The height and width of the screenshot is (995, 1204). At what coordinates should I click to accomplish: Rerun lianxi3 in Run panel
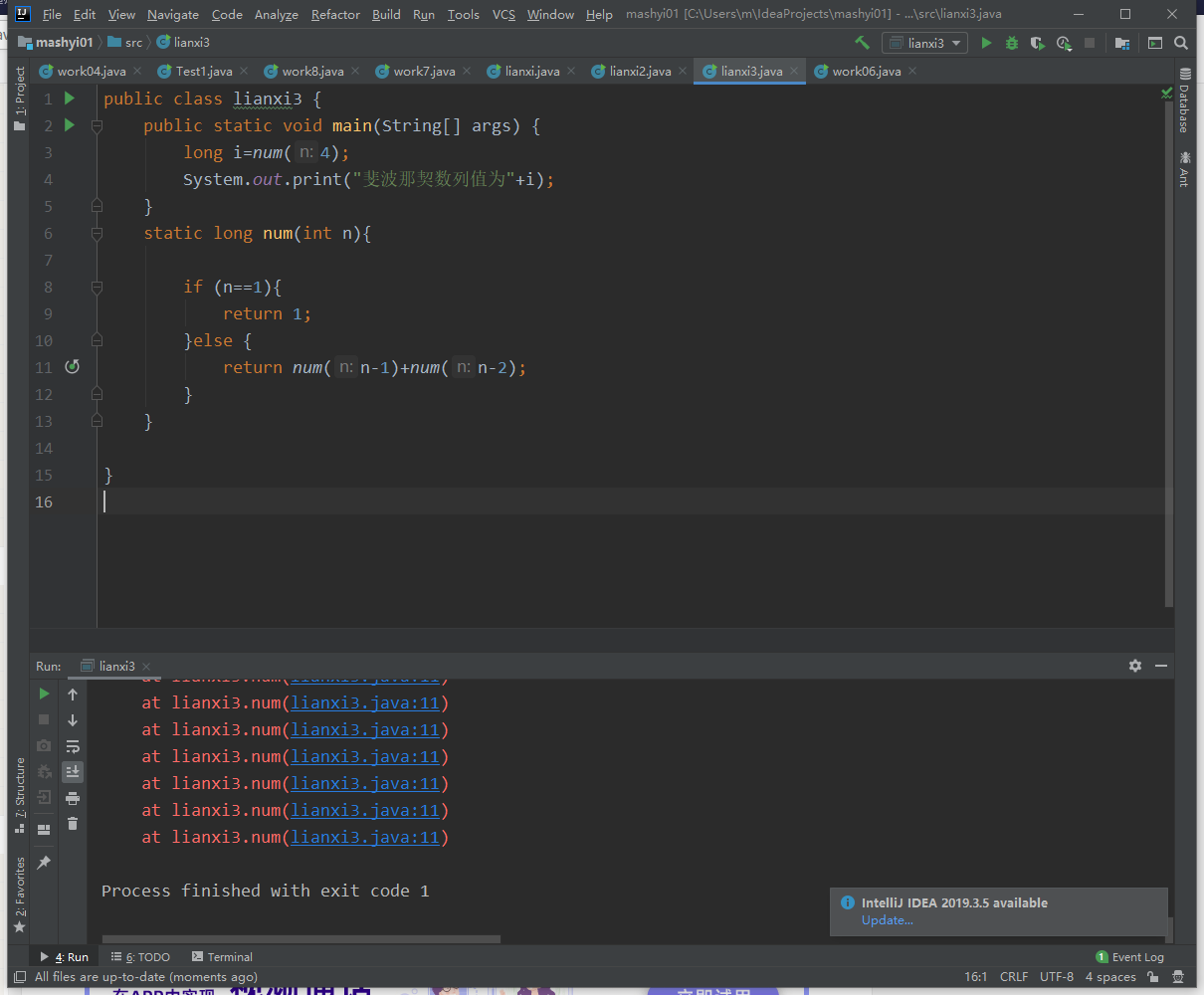[x=44, y=694]
